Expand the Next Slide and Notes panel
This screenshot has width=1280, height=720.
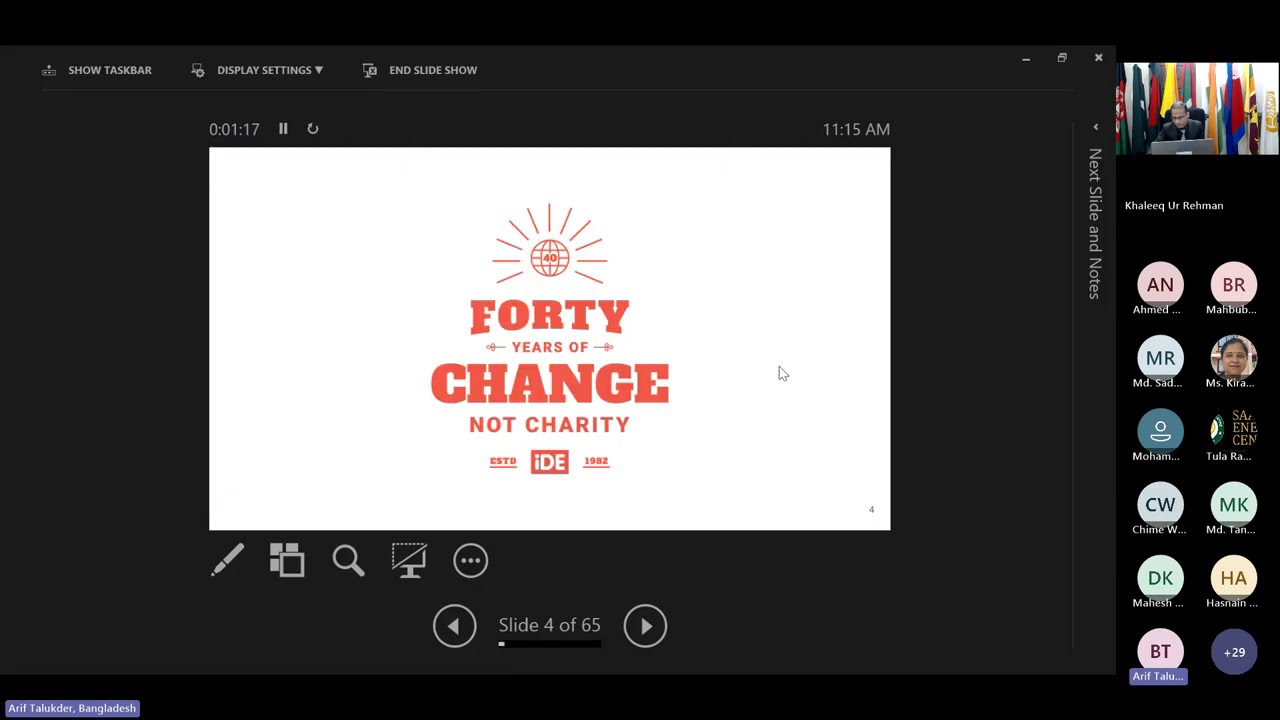(x=1095, y=128)
